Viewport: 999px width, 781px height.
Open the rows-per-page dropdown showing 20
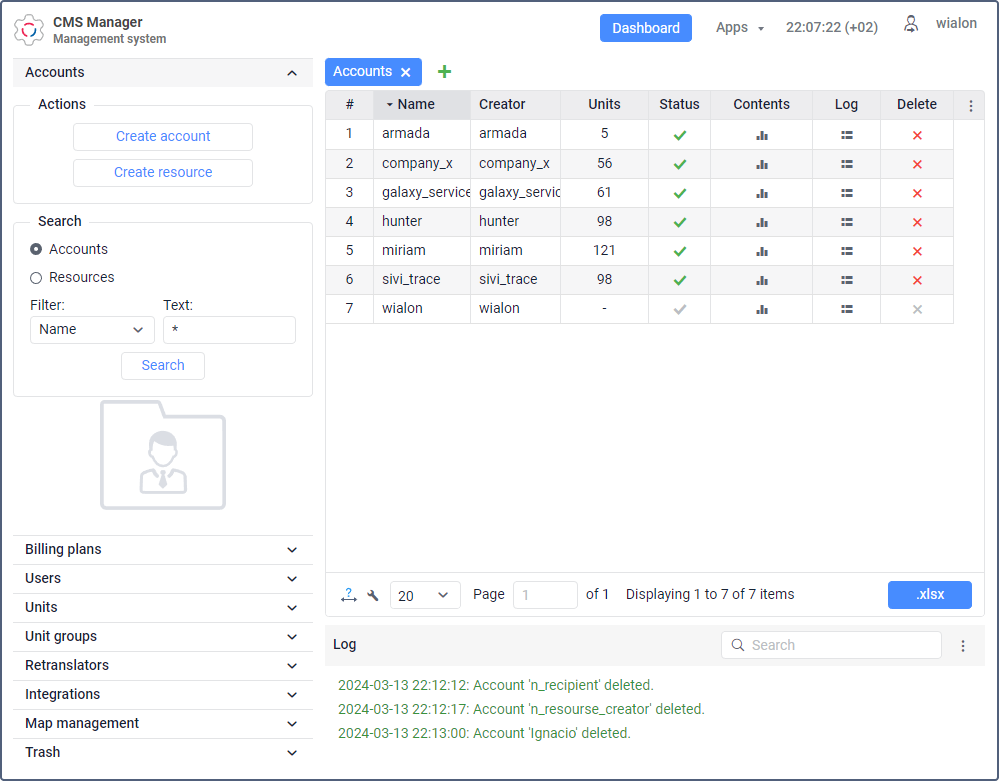tap(425, 595)
